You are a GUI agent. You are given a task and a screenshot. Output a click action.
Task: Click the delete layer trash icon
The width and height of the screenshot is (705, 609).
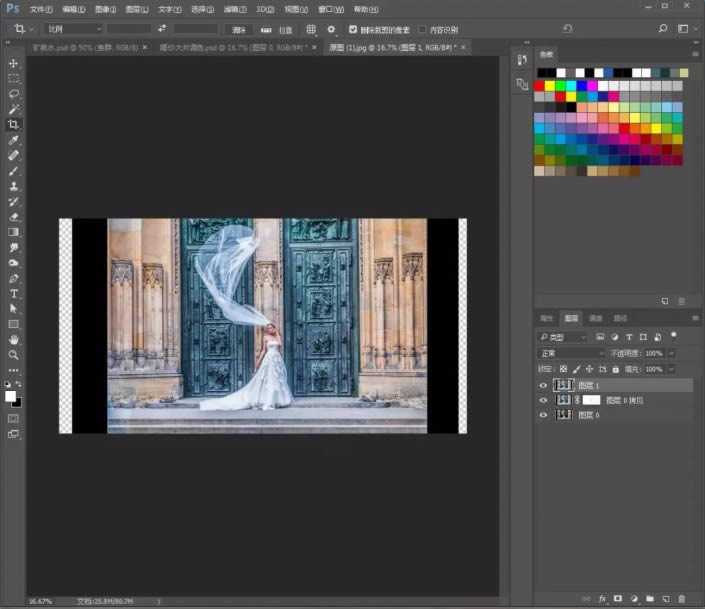point(682,598)
